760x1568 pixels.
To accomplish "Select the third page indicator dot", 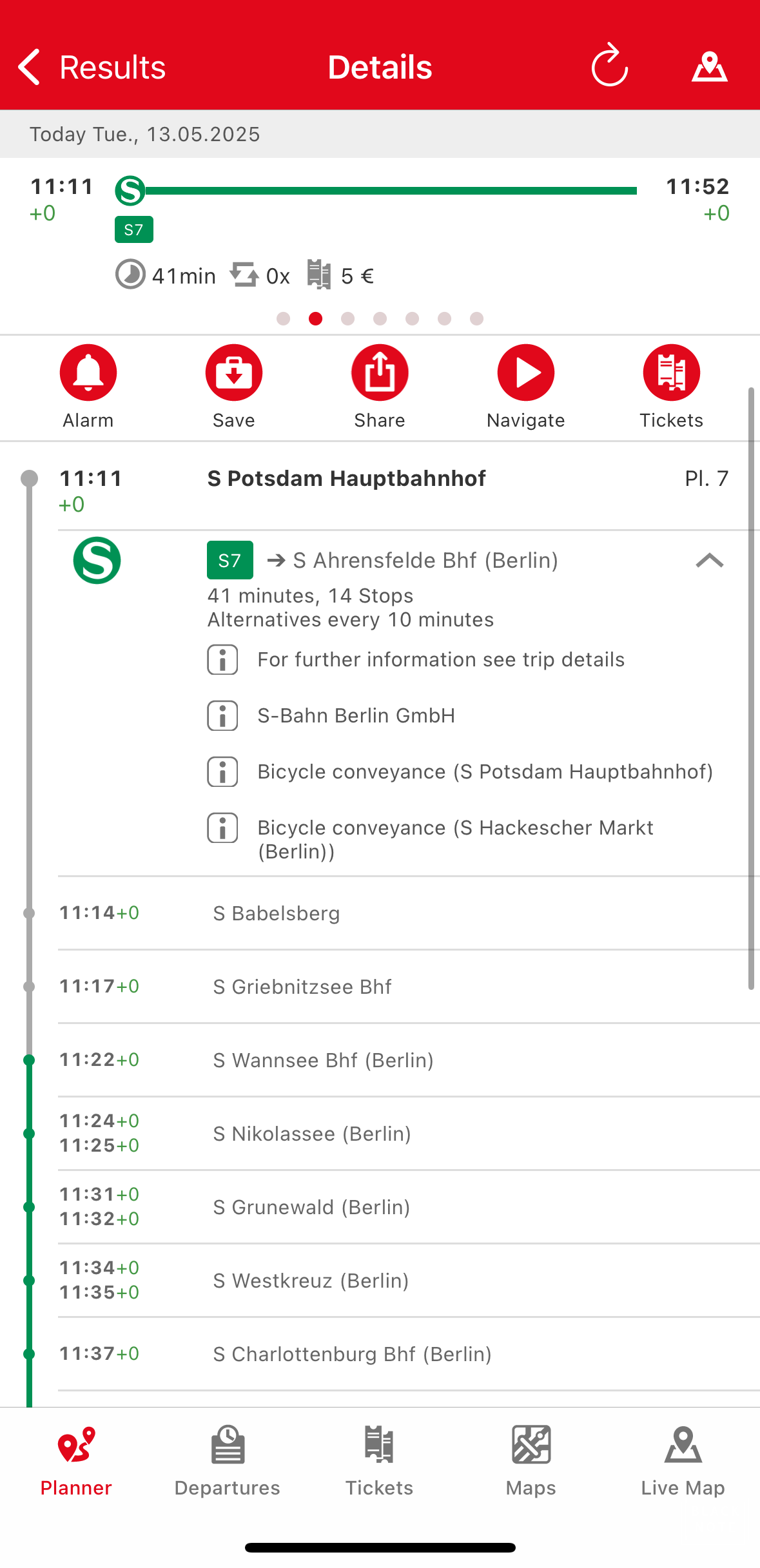I will click(348, 319).
